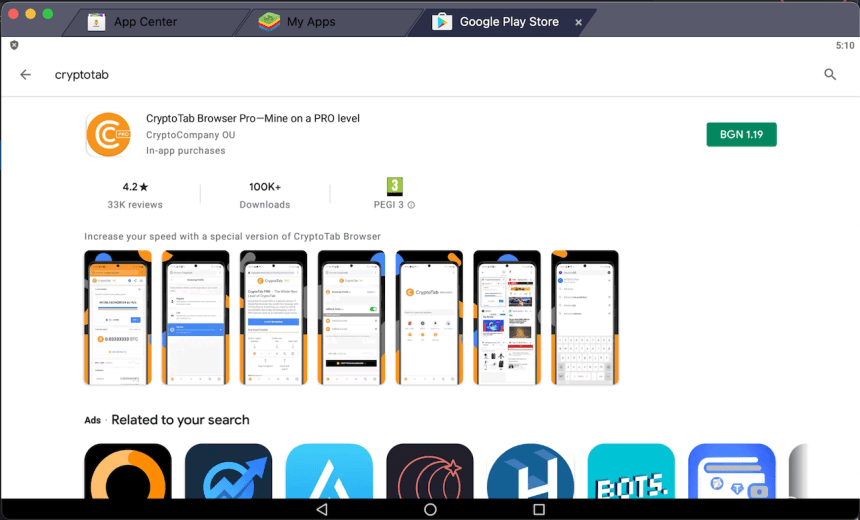Open the fourth app screenshot
The image size is (860, 520).
click(351, 318)
